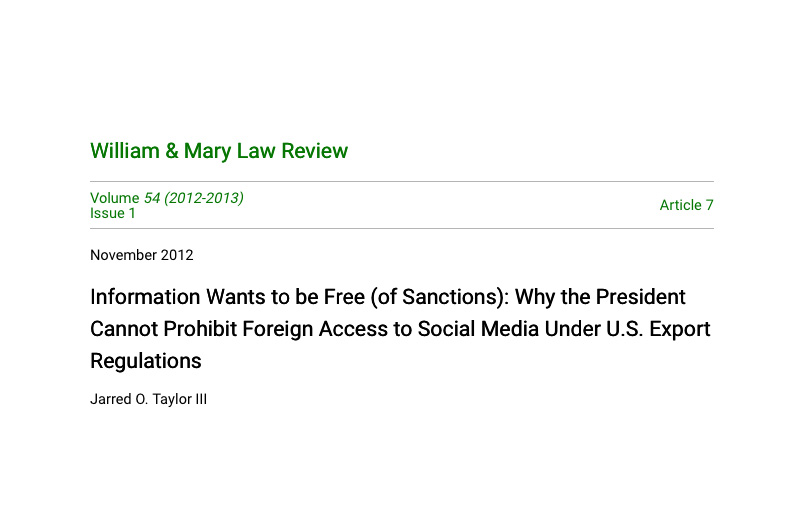The width and height of the screenshot is (807, 506).
Task: Open the Issue 1 link
Action: (113, 213)
